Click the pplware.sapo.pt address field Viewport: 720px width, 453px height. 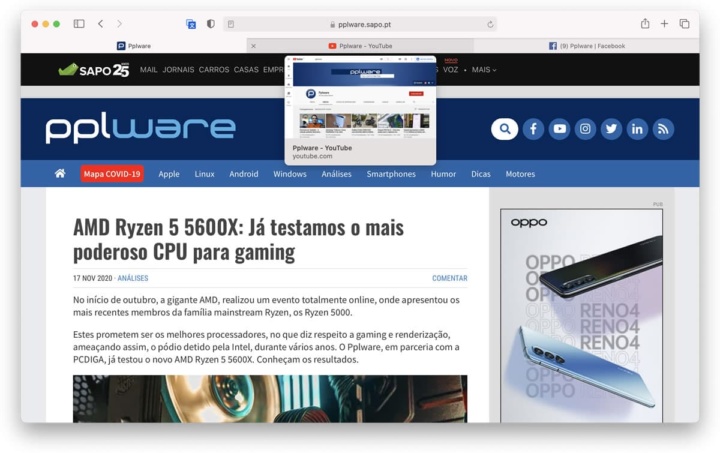tap(361, 23)
